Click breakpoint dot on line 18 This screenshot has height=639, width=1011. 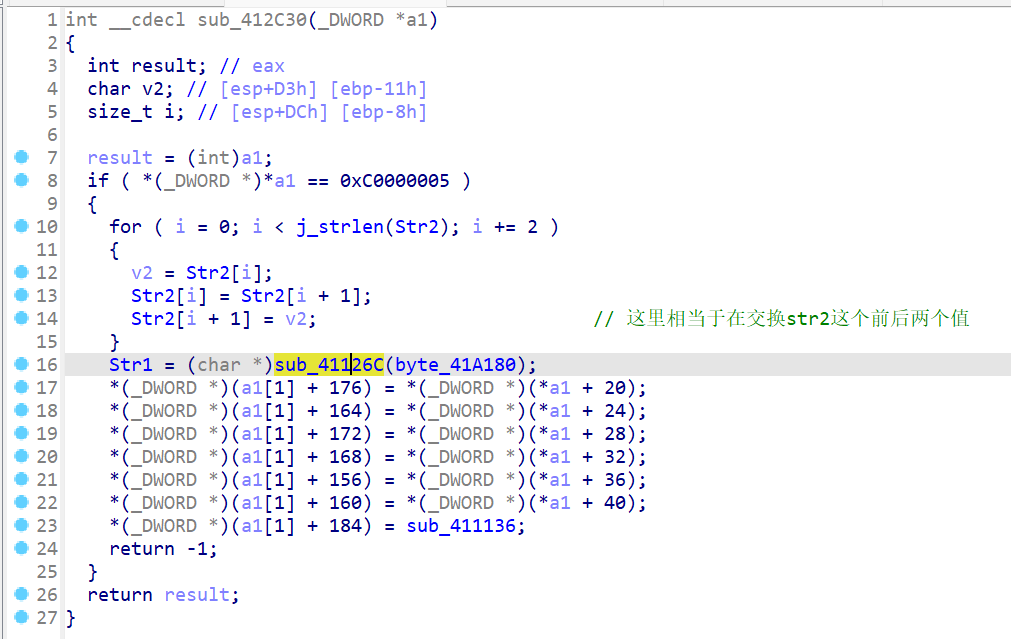click(x=21, y=409)
